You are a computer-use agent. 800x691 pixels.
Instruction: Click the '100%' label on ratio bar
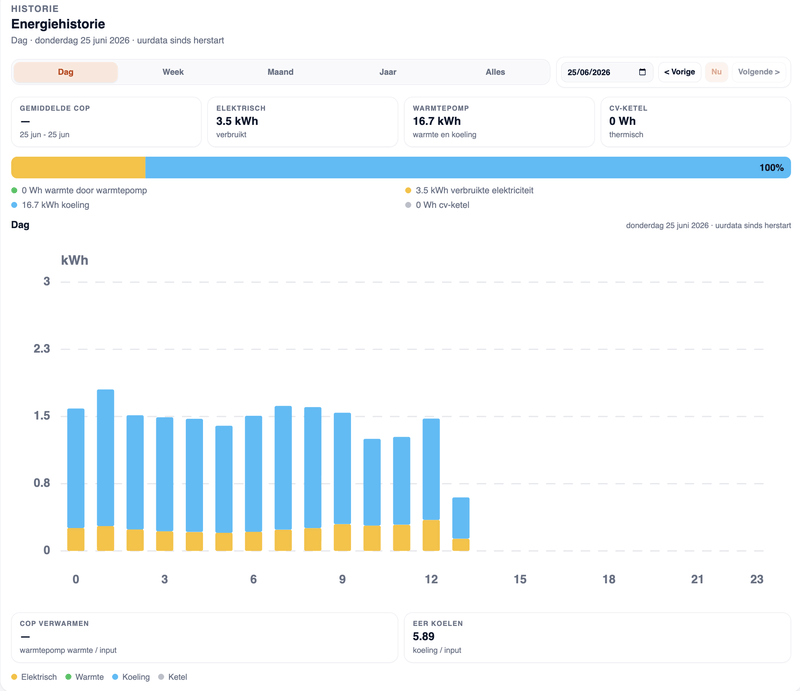[771, 167]
